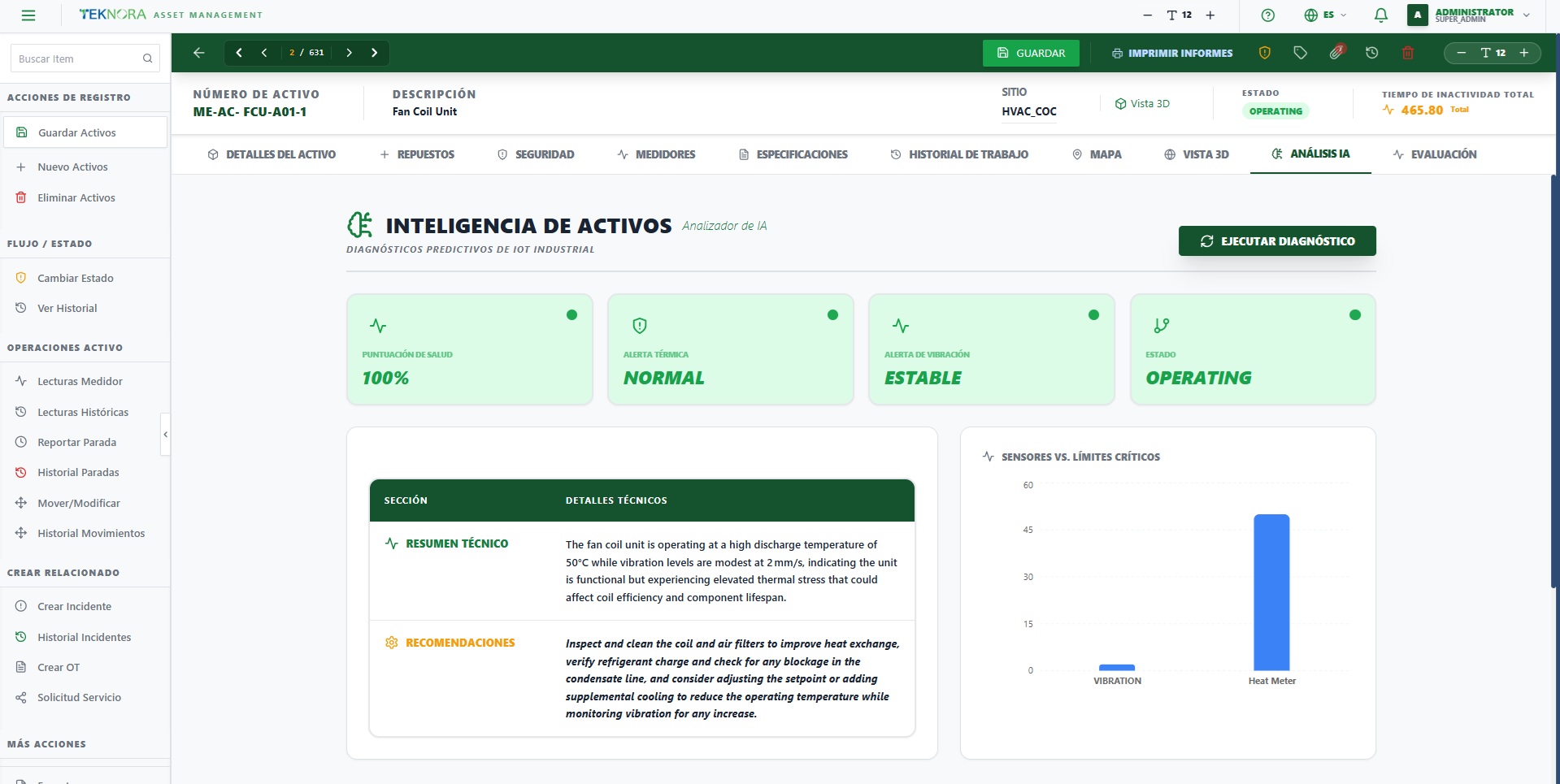Jump to the first record

[239, 53]
